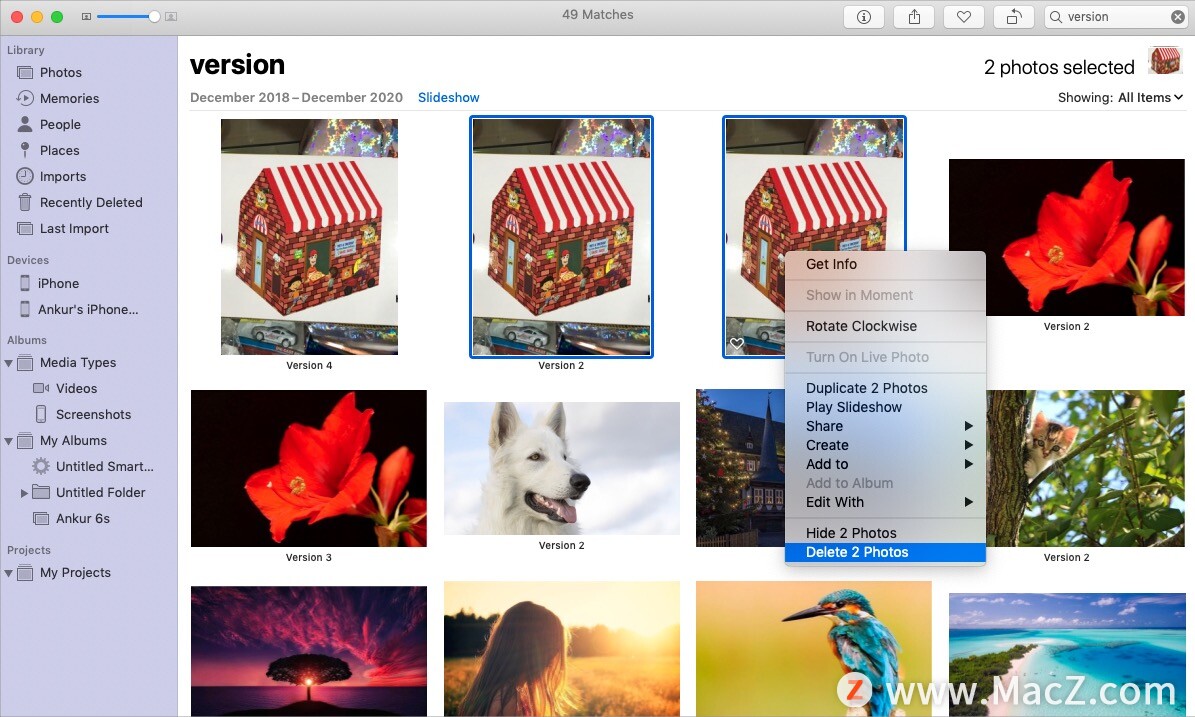This screenshot has height=717, width=1195.
Task: Open the Screenshots album
Action: [x=93, y=415]
